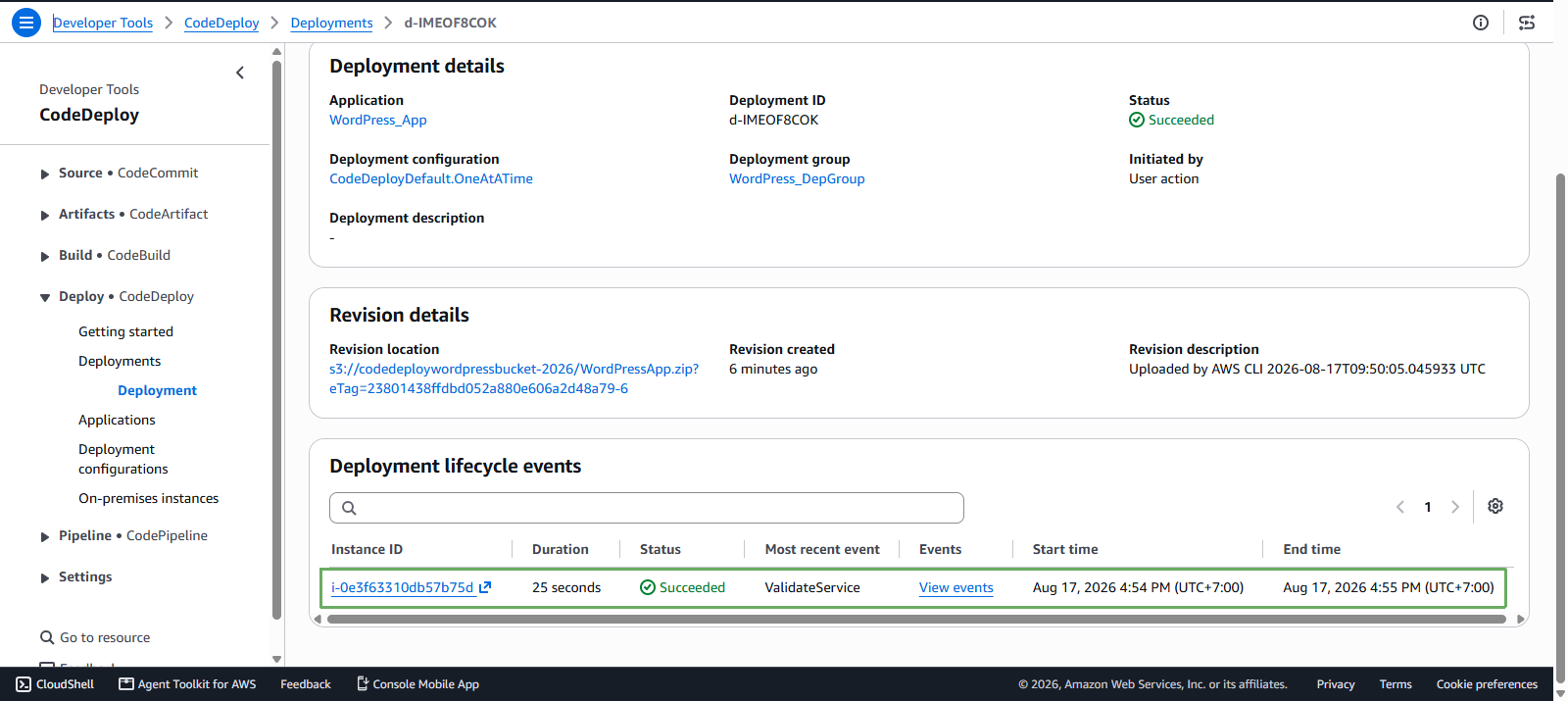Expand the Settings section
The image size is (1568, 701).
click(x=45, y=577)
